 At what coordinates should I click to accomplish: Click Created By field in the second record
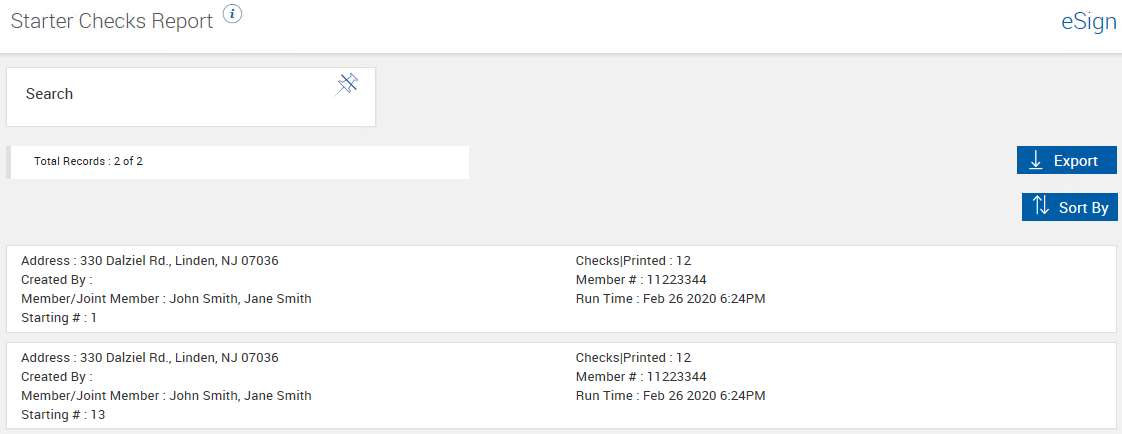coord(57,377)
